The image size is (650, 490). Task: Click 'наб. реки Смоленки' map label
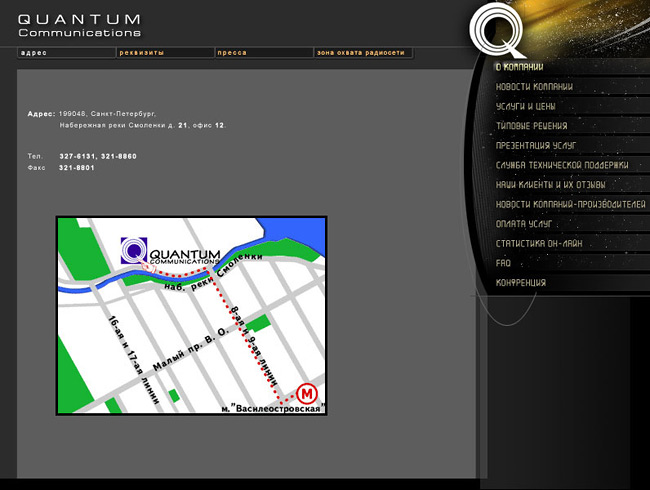tap(213, 271)
